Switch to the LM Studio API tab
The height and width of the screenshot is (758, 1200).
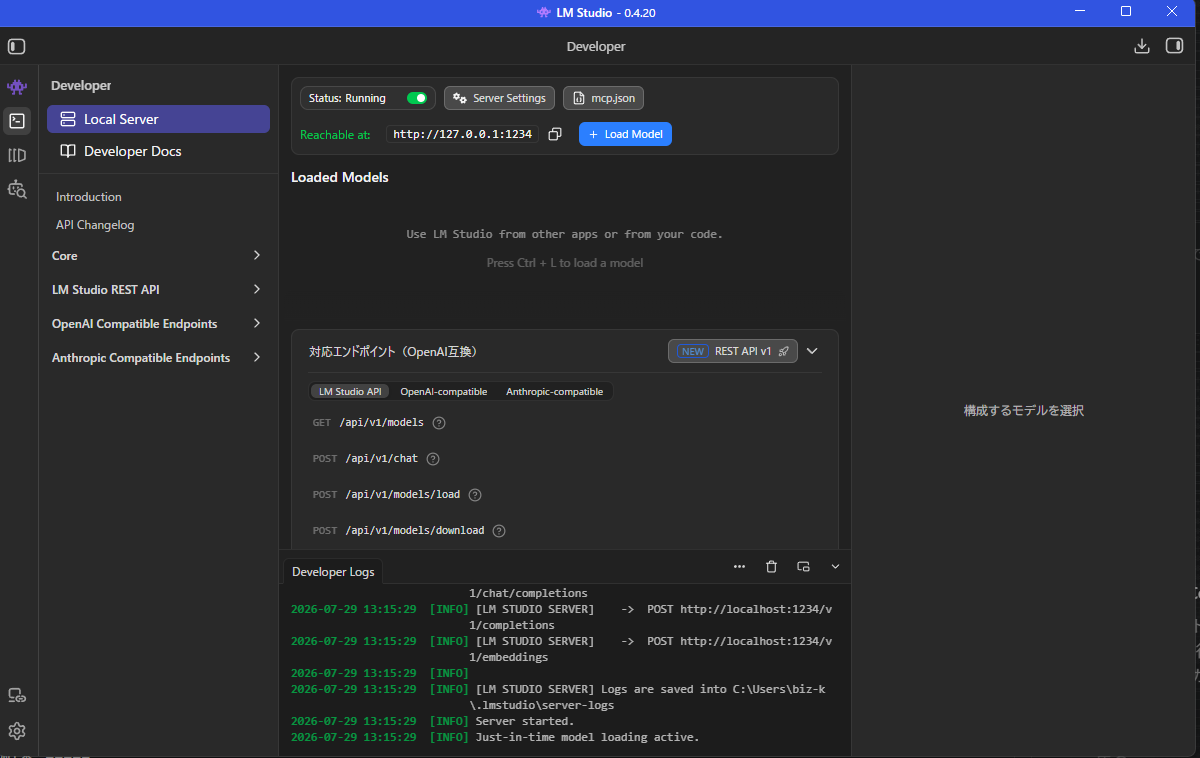(x=350, y=391)
